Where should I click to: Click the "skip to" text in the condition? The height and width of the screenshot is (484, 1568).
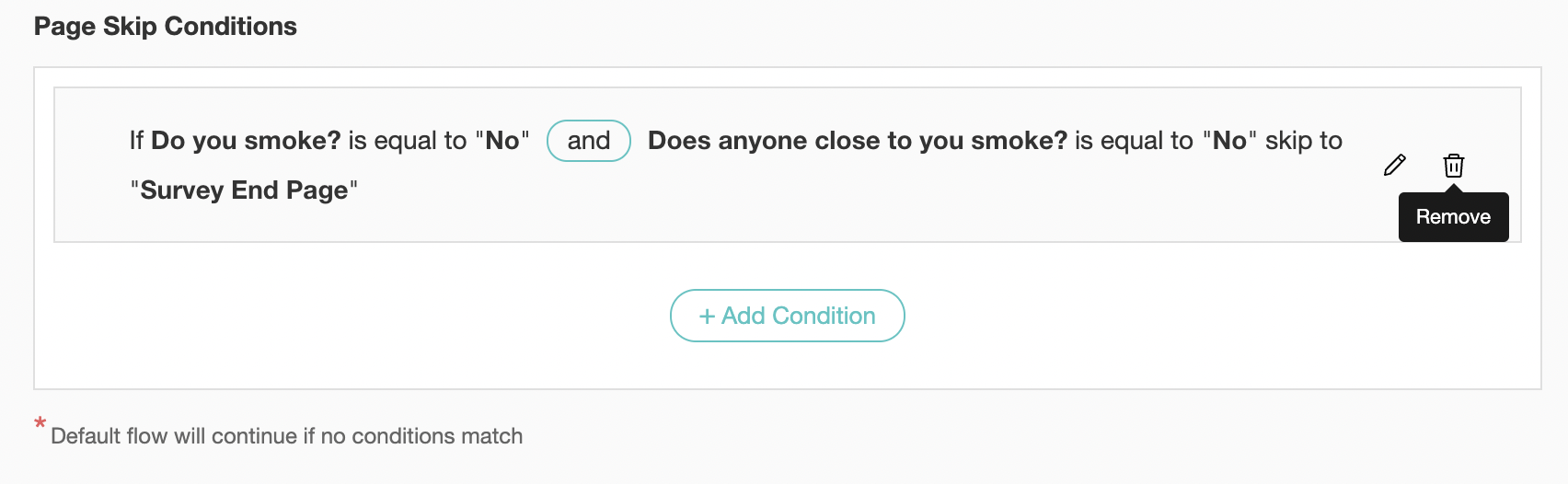(x=1303, y=141)
